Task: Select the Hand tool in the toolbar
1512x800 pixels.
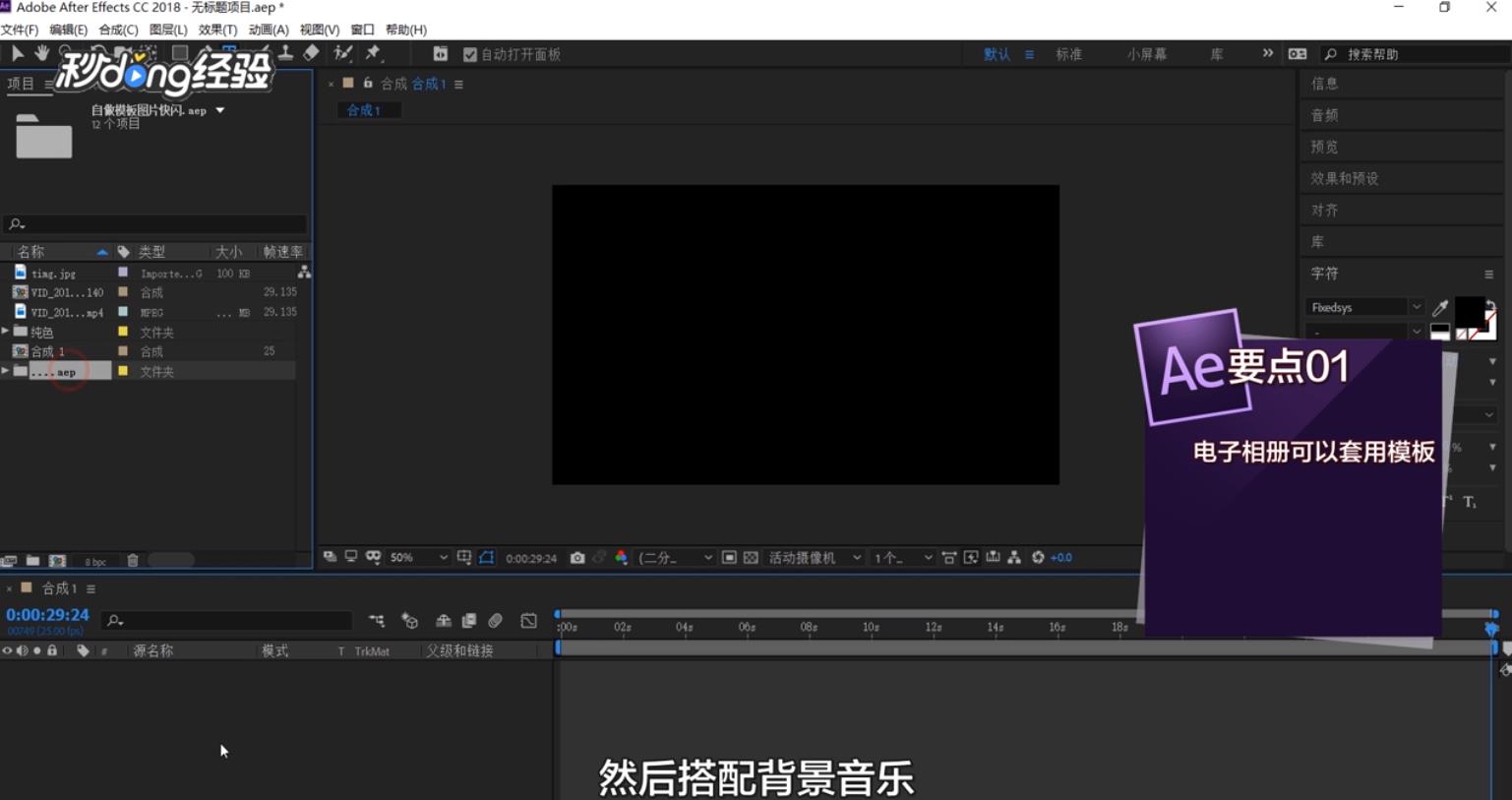Action: coord(42,54)
